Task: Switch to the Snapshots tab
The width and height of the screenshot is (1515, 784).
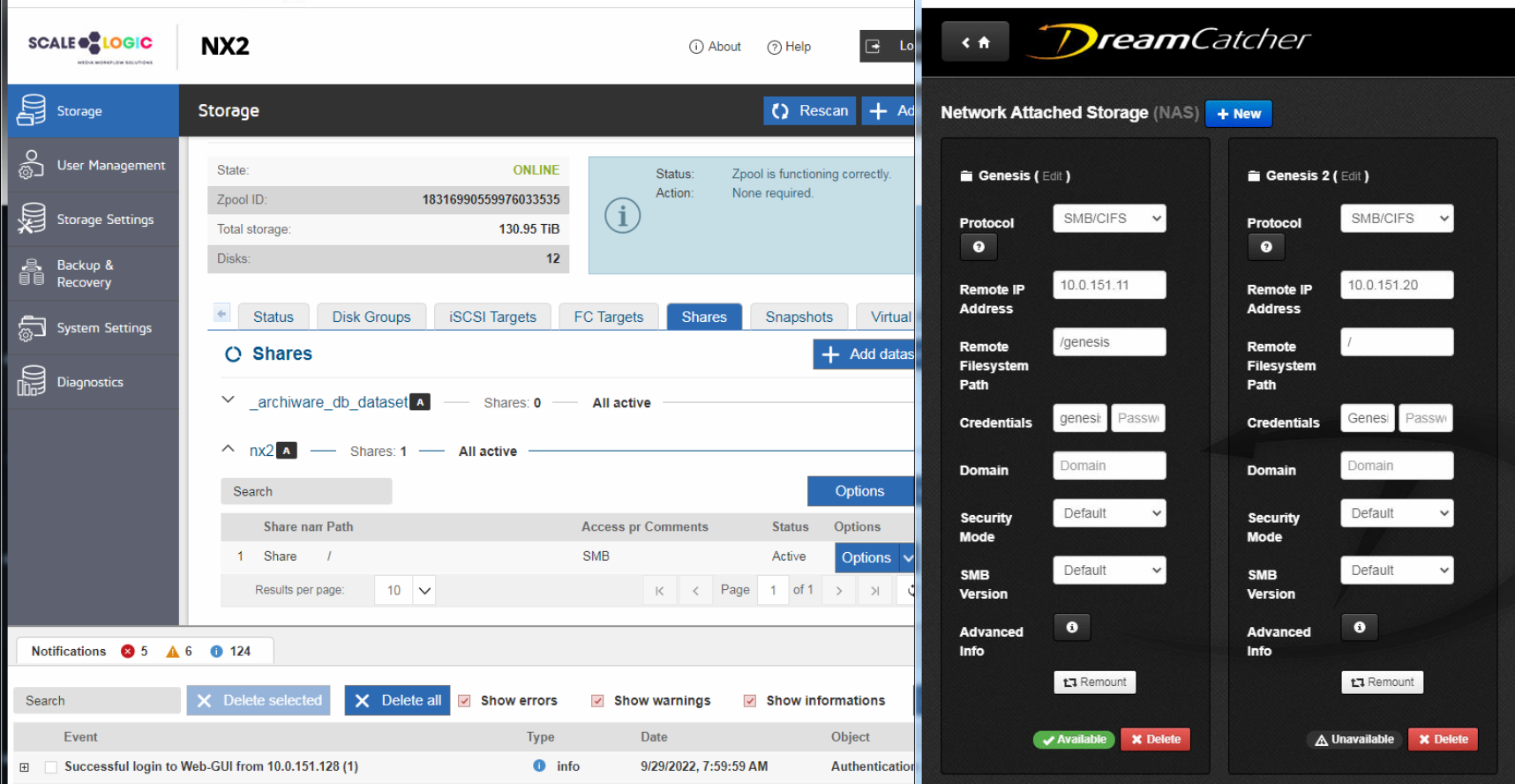Action: tap(799, 317)
